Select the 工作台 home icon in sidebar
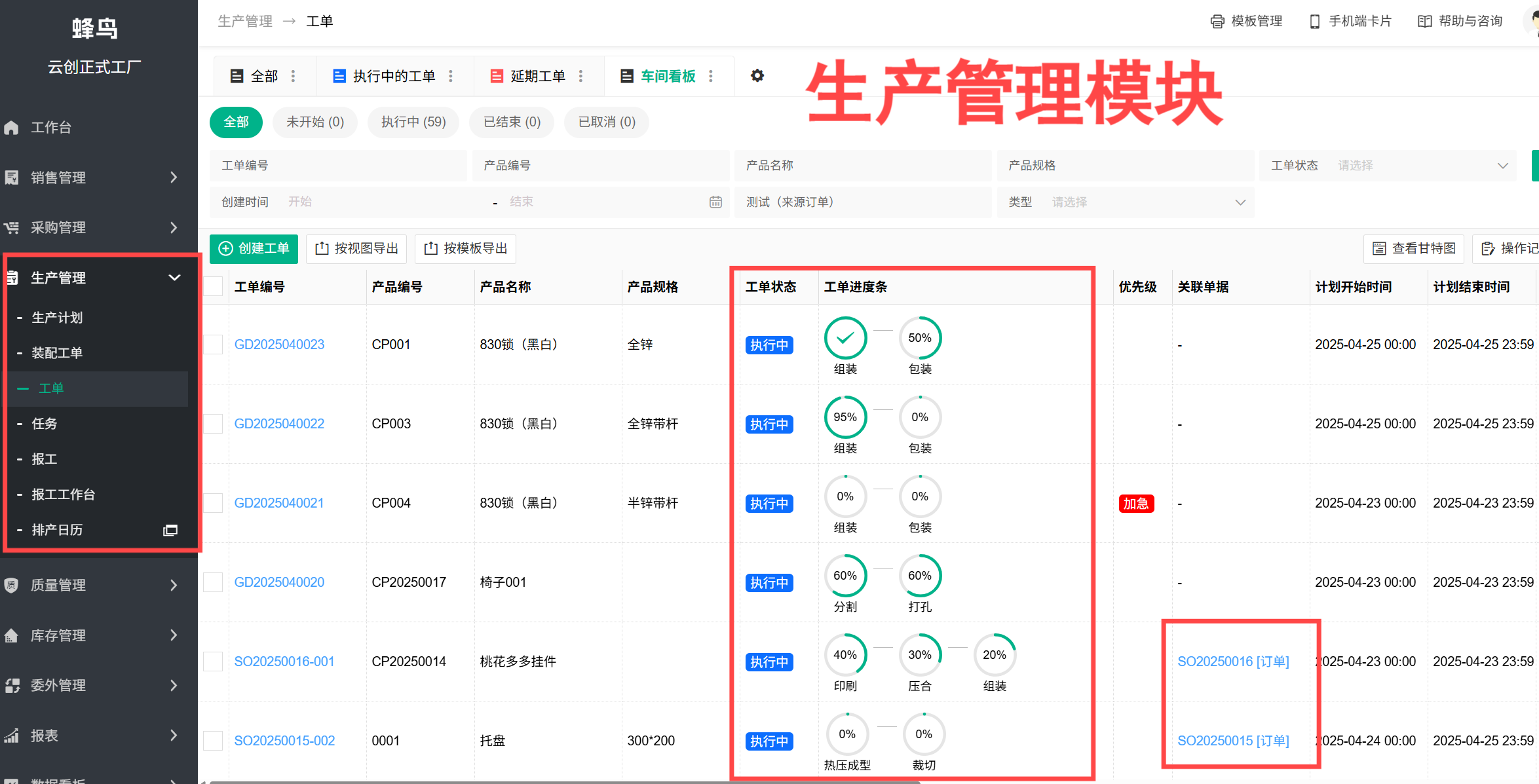 pyautogui.click(x=11, y=127)
